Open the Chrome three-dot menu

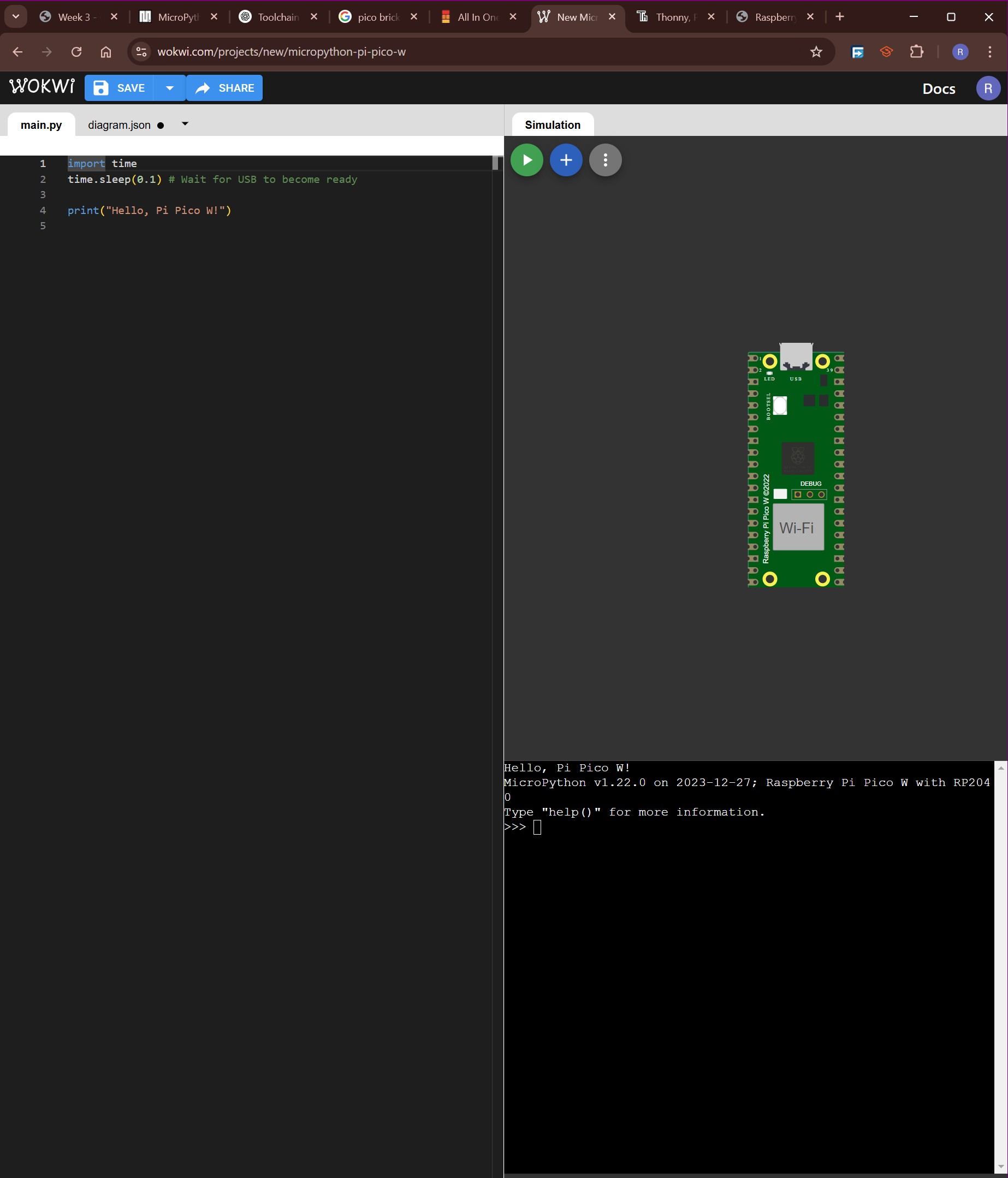point(990,52)
